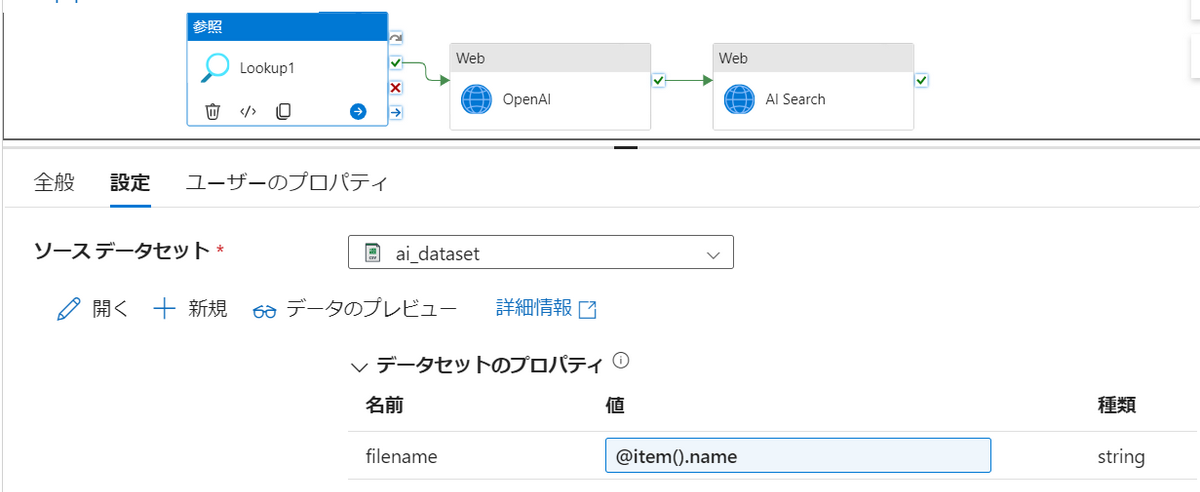The height and width of the screenshot is (492, 1200).
Task: Click Lookup1 skipped curved-arrow output
Action: [395, 37]
